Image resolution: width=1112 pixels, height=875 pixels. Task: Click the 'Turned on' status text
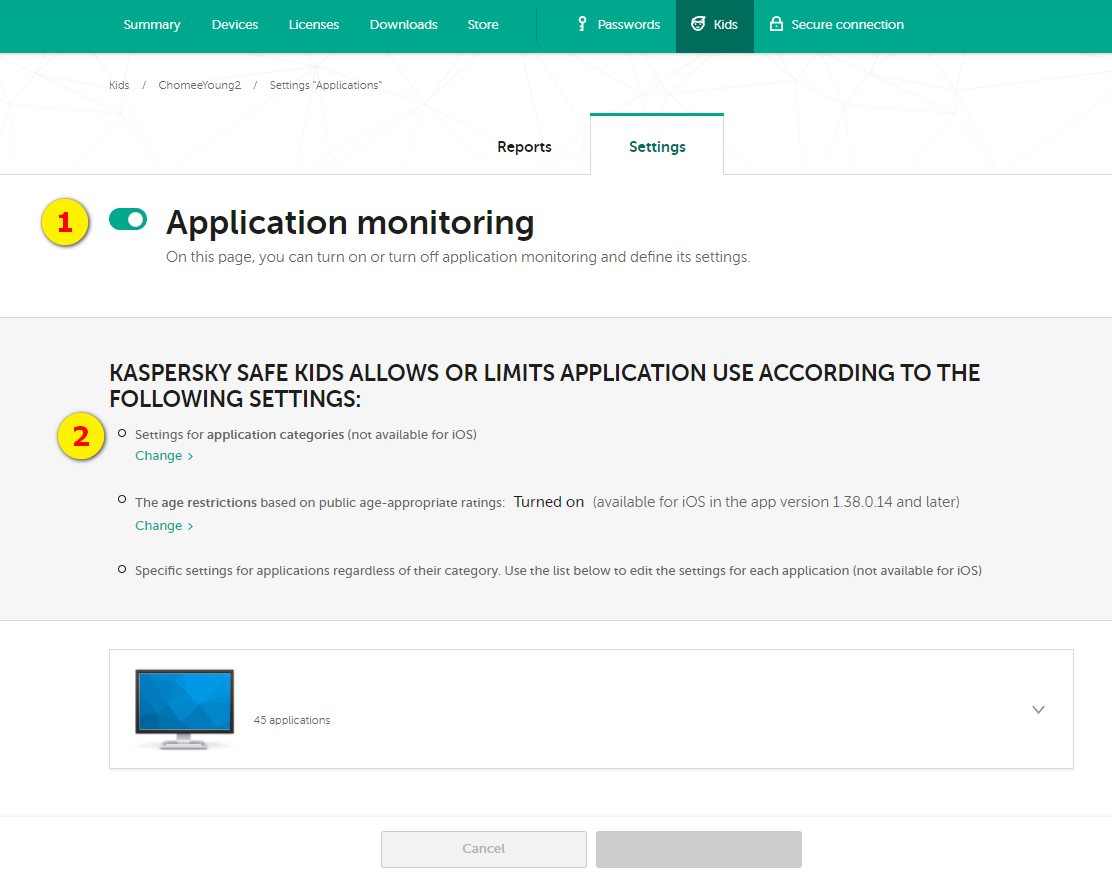pos(549,502)
